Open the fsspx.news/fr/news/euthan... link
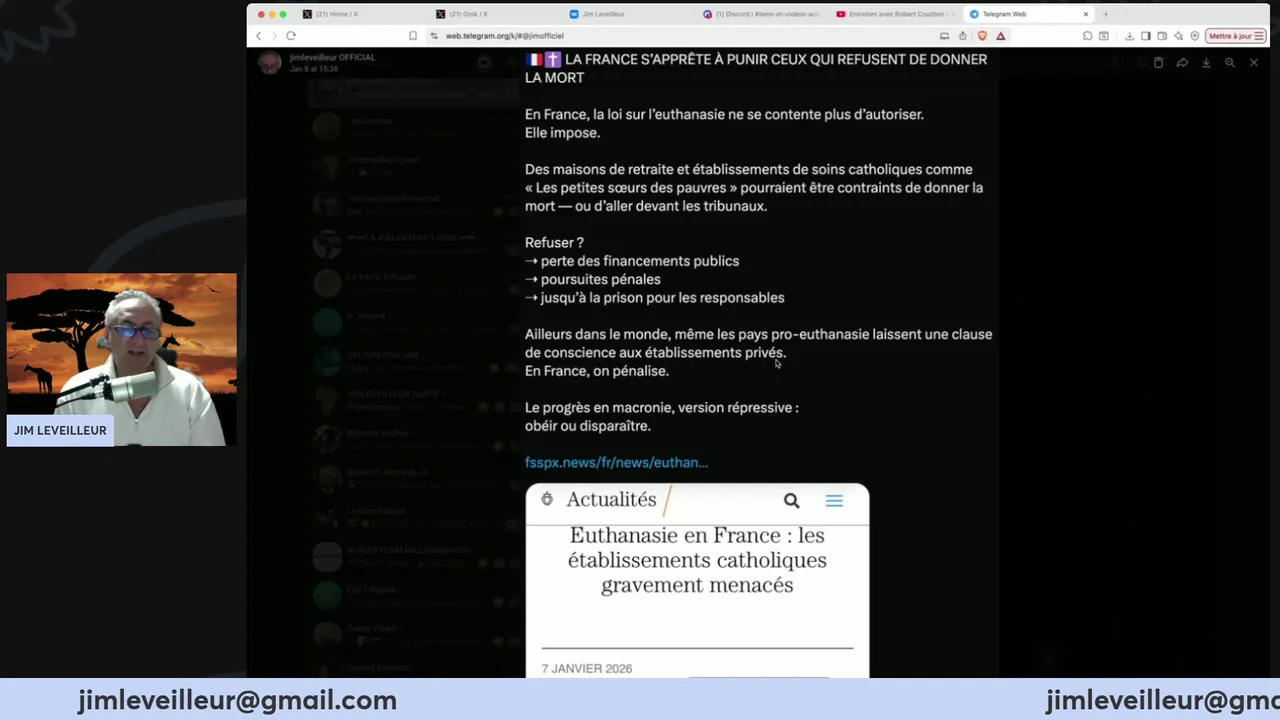Viewport: 1280px width, 720px height. tap(616, 462)
